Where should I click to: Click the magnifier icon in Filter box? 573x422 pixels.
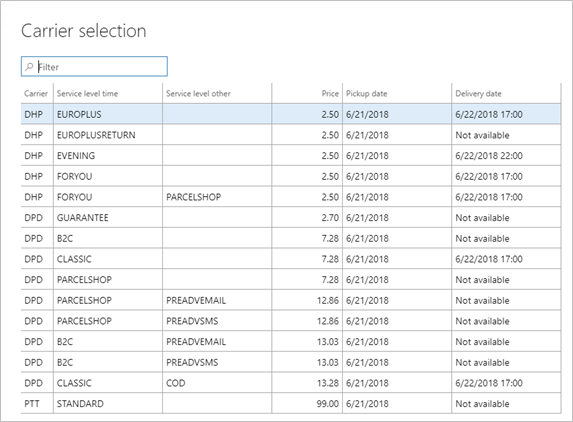[29, 66]
